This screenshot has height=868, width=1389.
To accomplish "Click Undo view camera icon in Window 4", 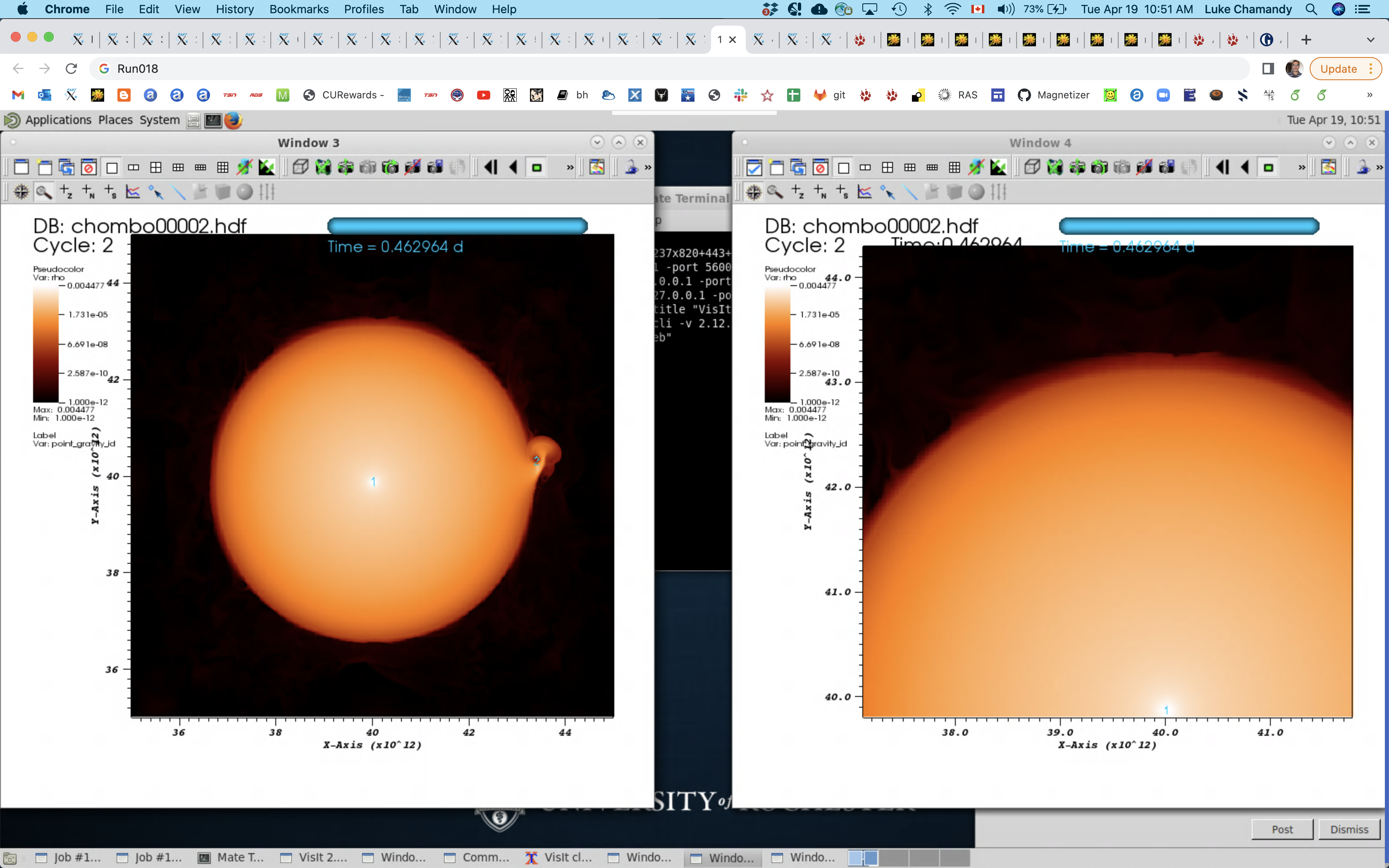I will pos(1099,168).
